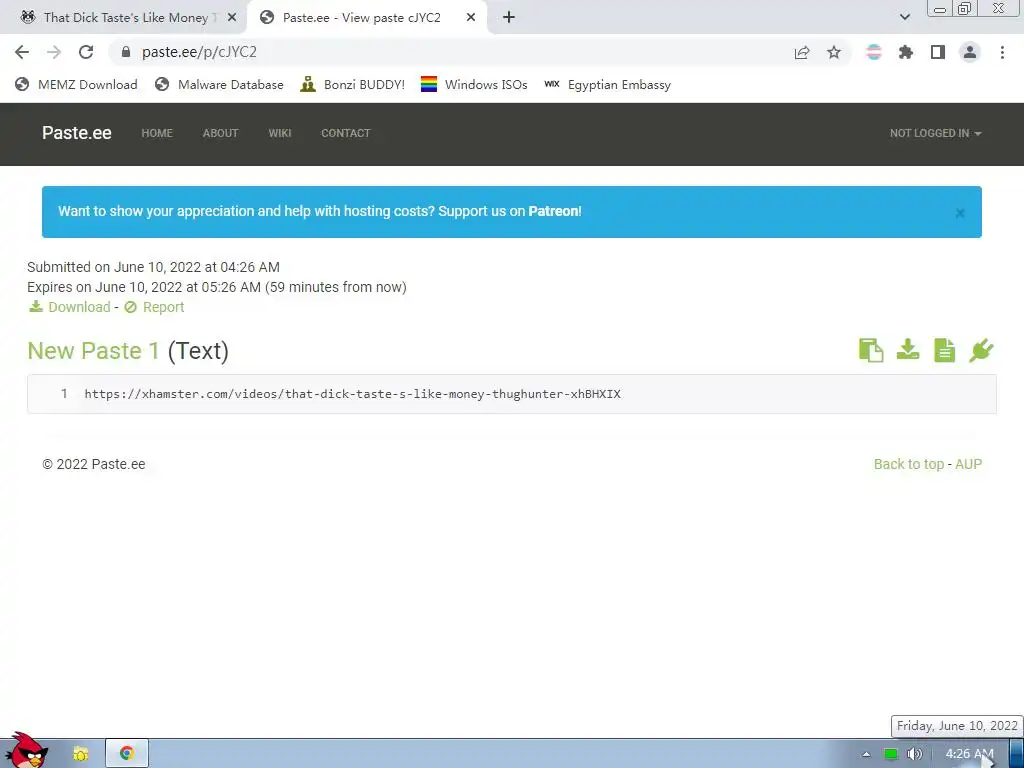1024x768 pixels.
Task: Share this page icon in address bar
Action: (802, 52)
